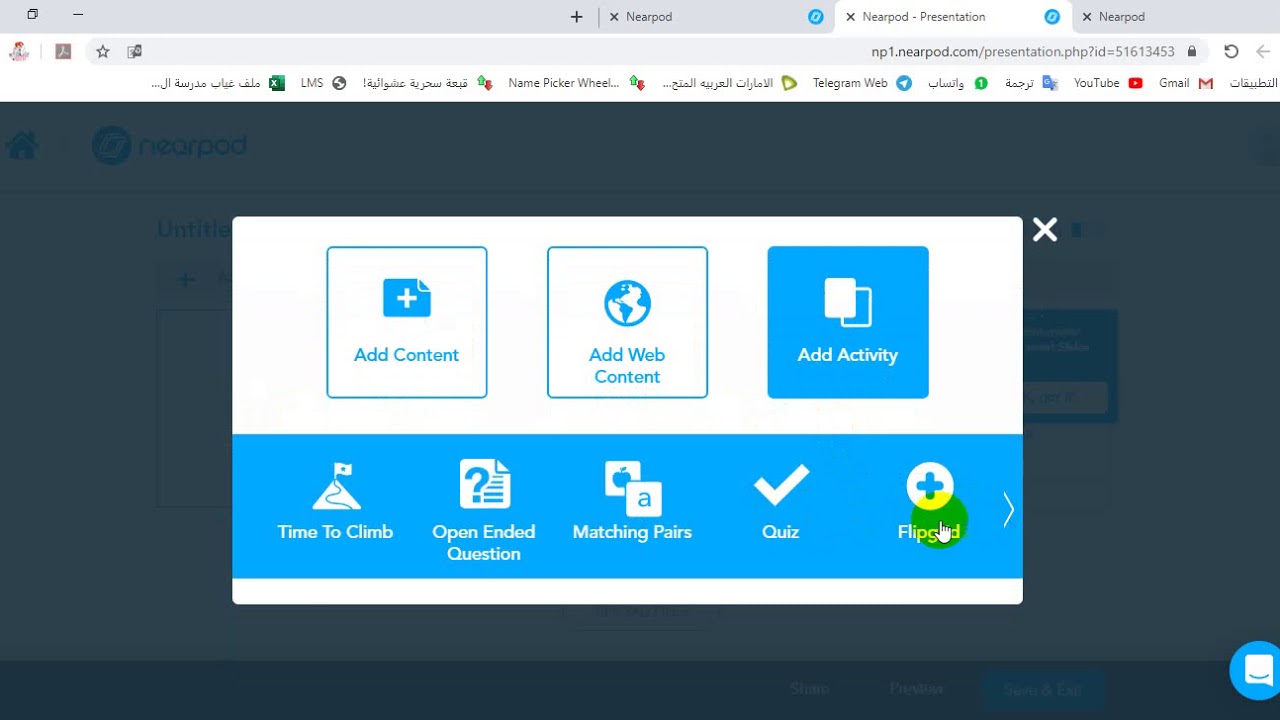Switch to the leftmost Nearpod tab

point(715,17)
